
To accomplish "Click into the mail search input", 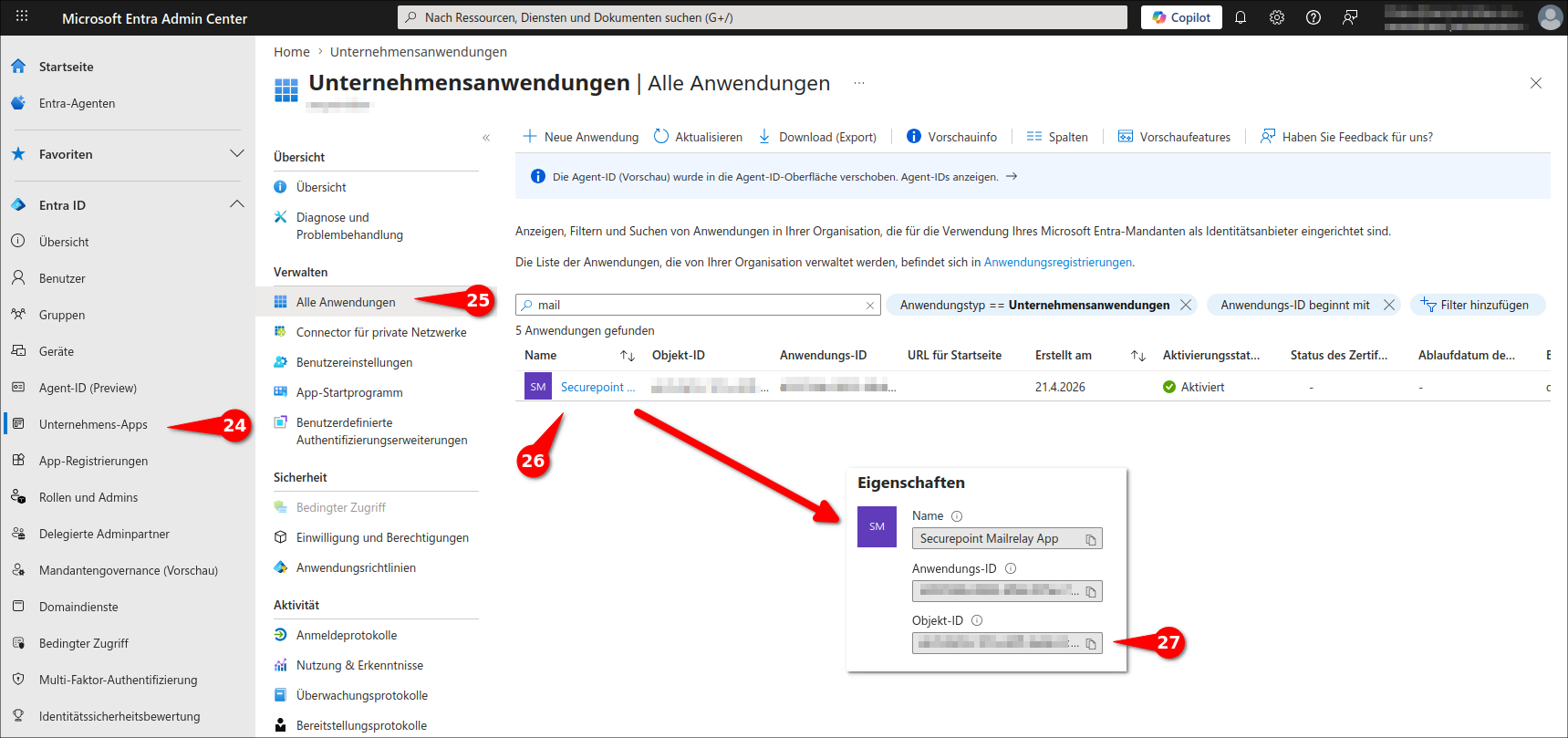I will pyautogui.click(x=693, y=305).
